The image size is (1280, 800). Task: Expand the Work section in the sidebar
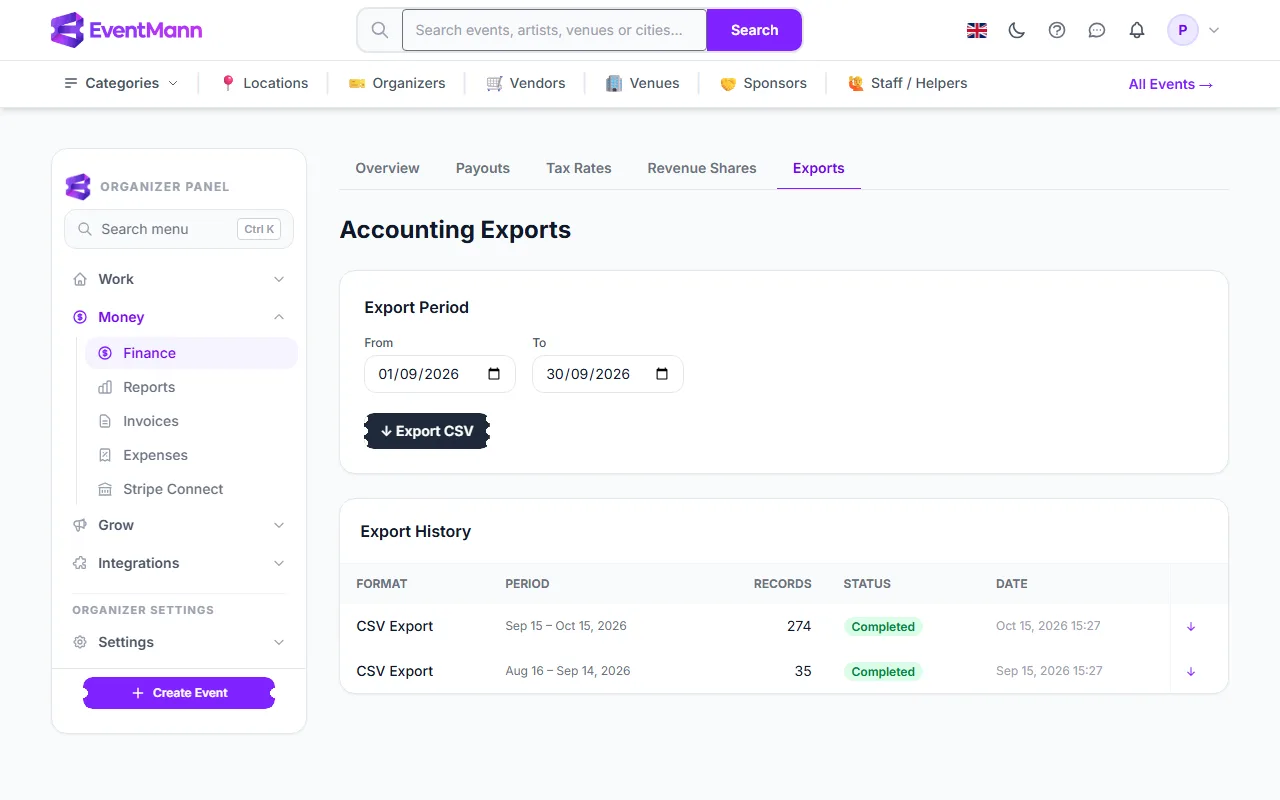click(179, 279)
